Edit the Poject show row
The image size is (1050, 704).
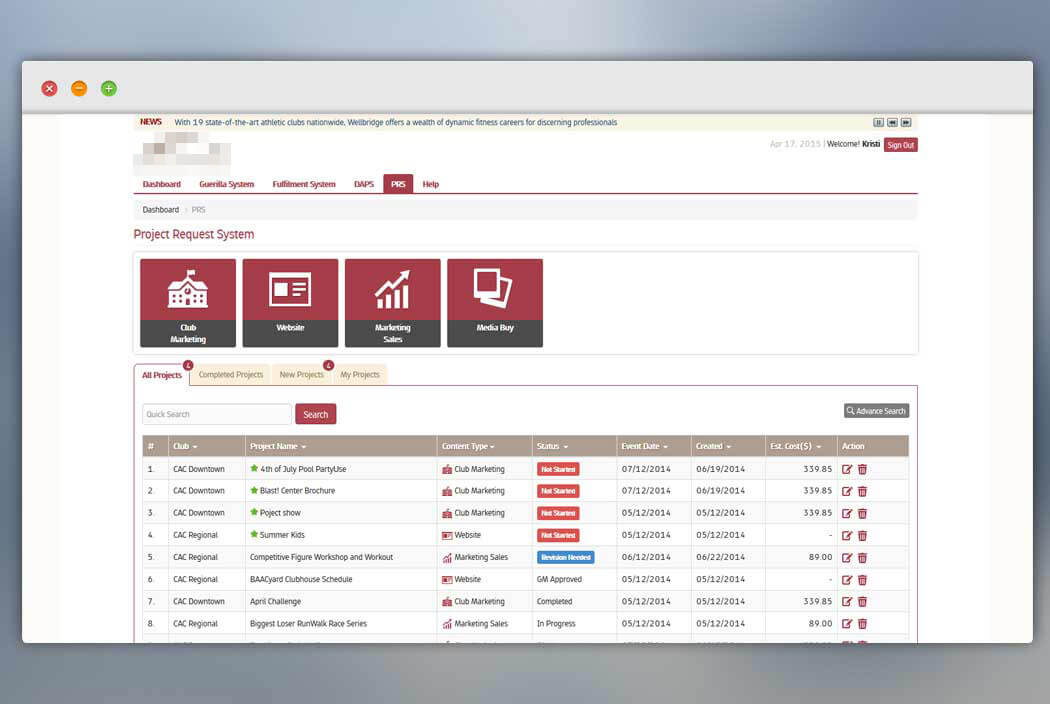[847, 514]
